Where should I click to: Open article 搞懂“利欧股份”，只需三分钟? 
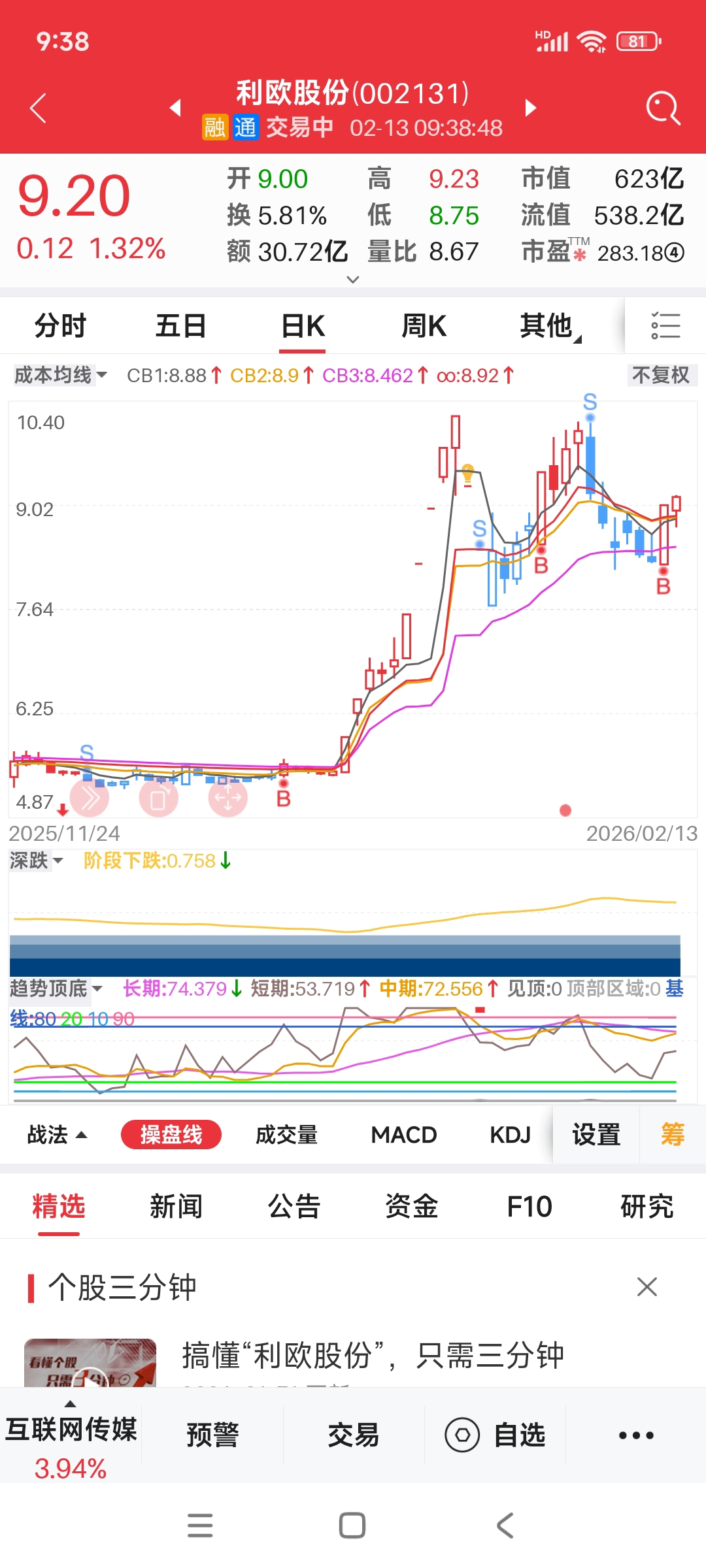(373, 1356)
